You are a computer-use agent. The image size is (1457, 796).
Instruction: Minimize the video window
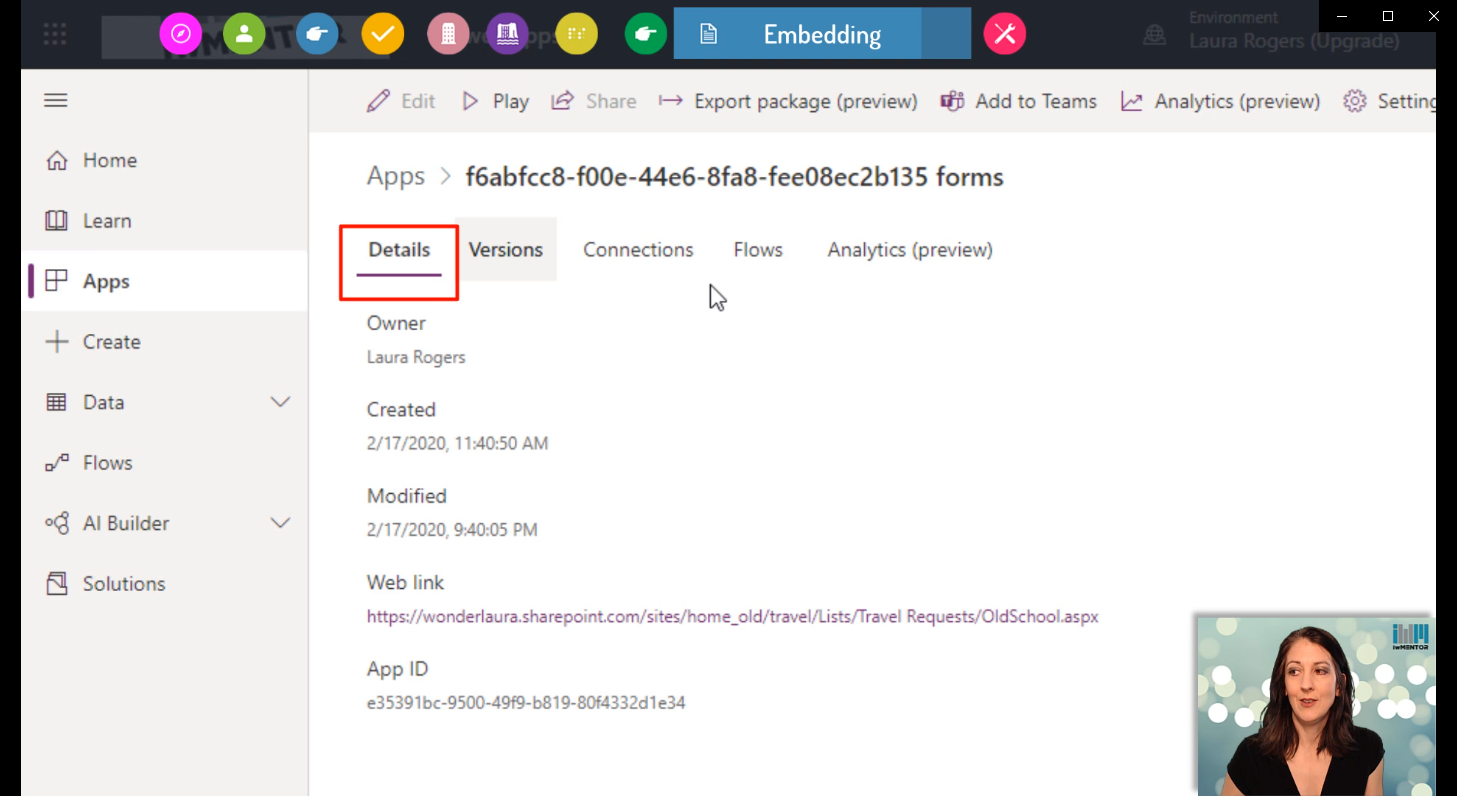coord(1342,16)
